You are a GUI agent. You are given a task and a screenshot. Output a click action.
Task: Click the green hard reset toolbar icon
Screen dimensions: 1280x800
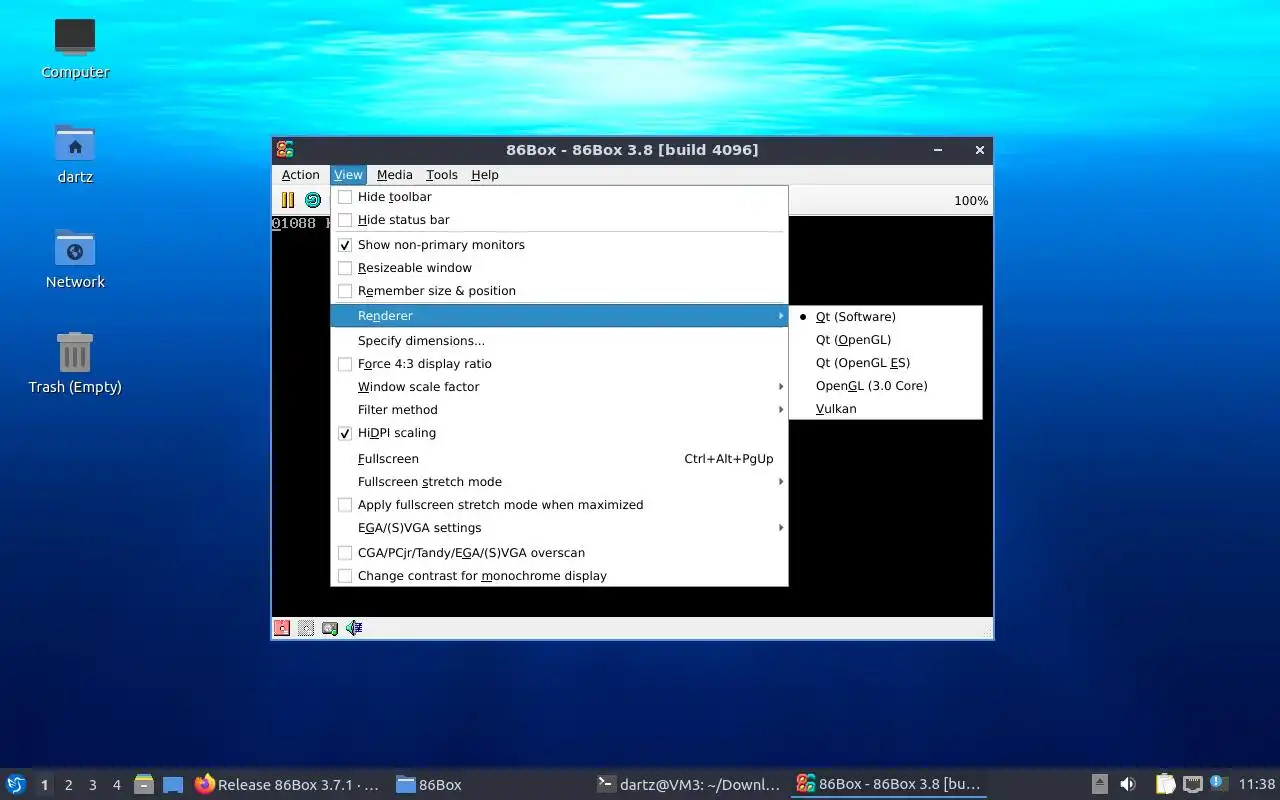(313, 200)
